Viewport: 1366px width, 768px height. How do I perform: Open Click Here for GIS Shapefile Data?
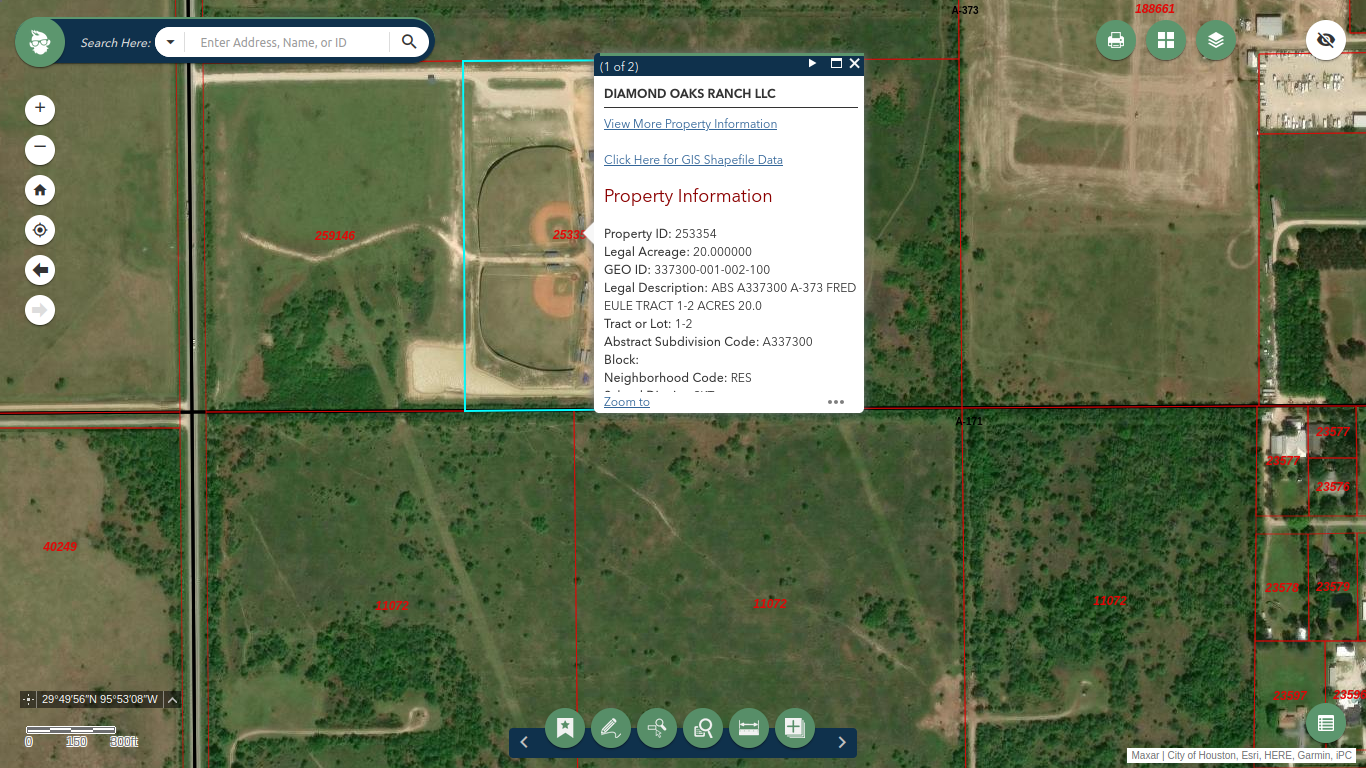693,160
